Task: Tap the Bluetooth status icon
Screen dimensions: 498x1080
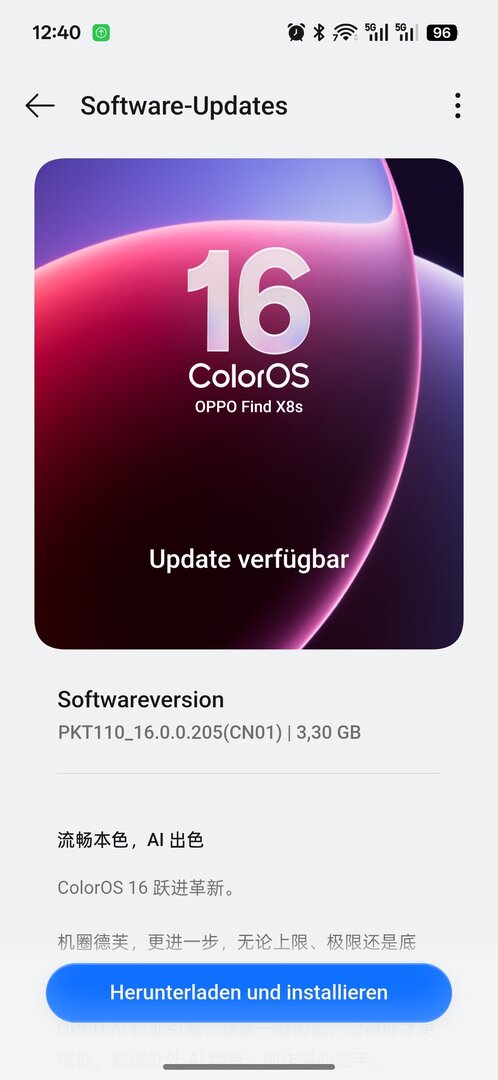Action: click(x=319, y=32)
